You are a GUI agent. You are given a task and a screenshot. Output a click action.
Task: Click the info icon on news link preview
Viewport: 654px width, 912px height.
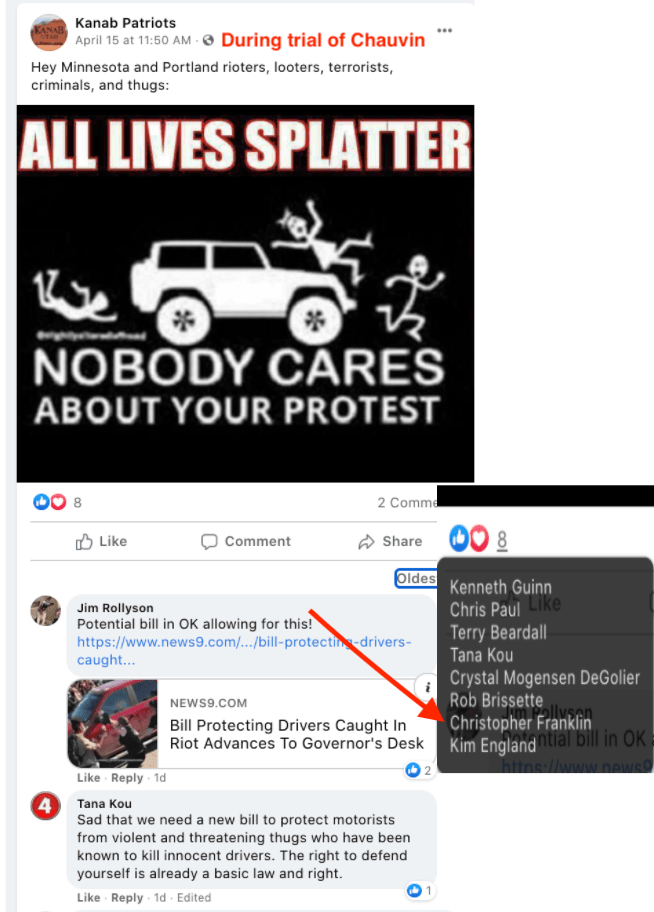[426, 687]
